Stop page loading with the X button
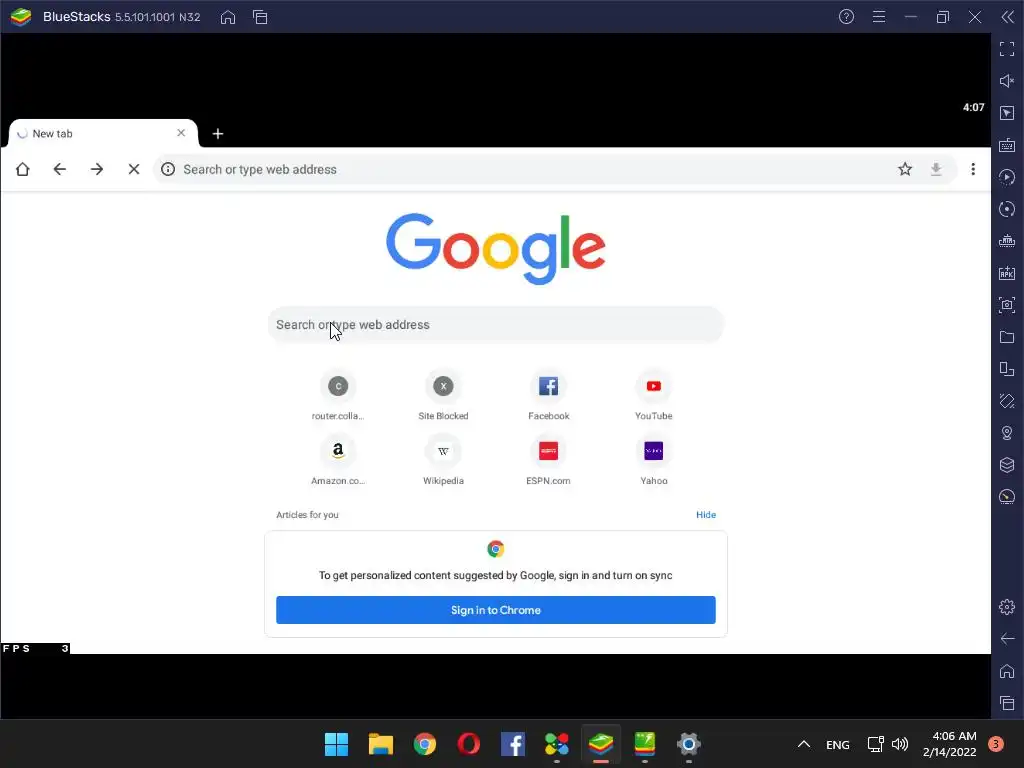The height and width of the screenshot is (768, 1024). [134, 169]
